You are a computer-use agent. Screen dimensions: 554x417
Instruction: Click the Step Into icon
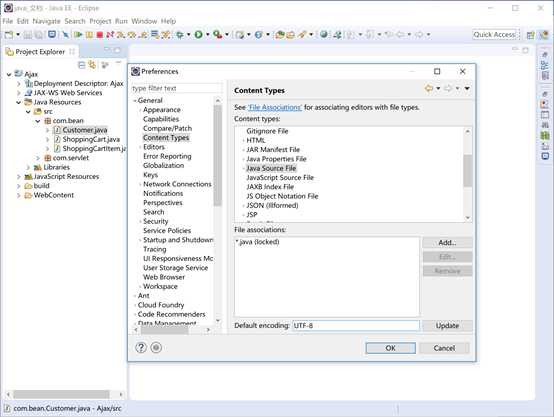point(121,35)
